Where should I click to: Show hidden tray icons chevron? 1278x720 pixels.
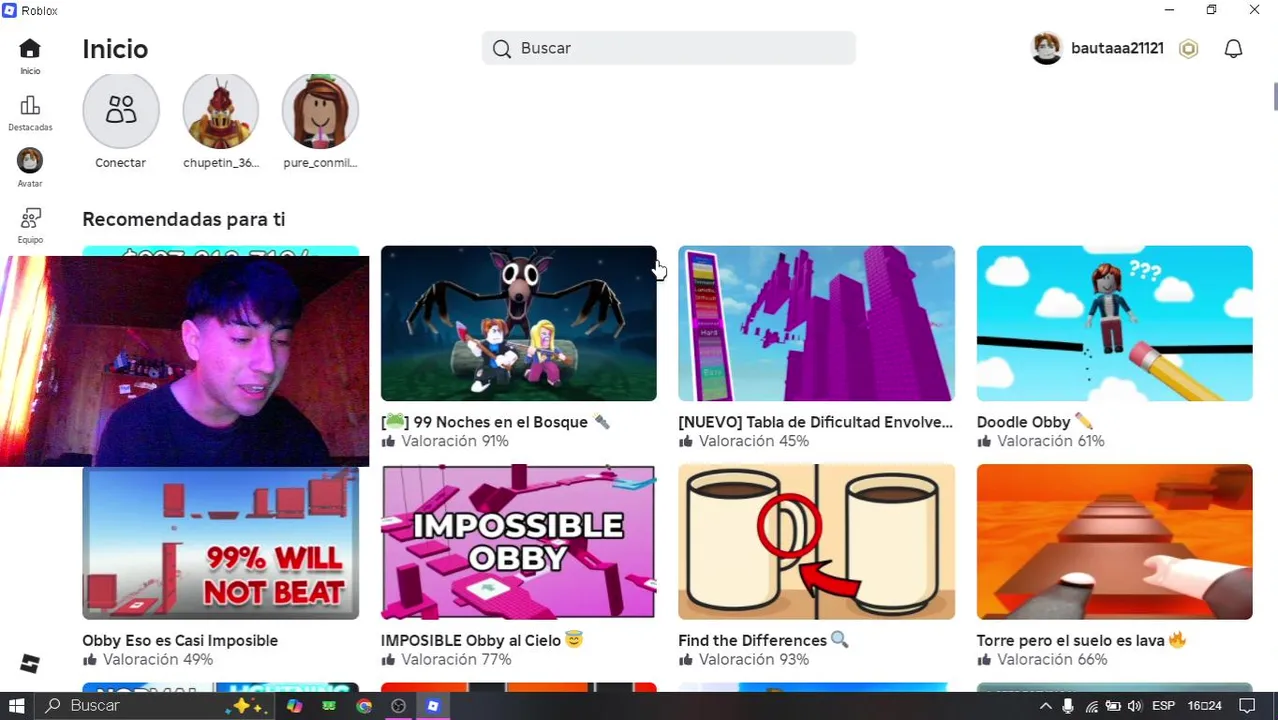(x=1046, y=706)
